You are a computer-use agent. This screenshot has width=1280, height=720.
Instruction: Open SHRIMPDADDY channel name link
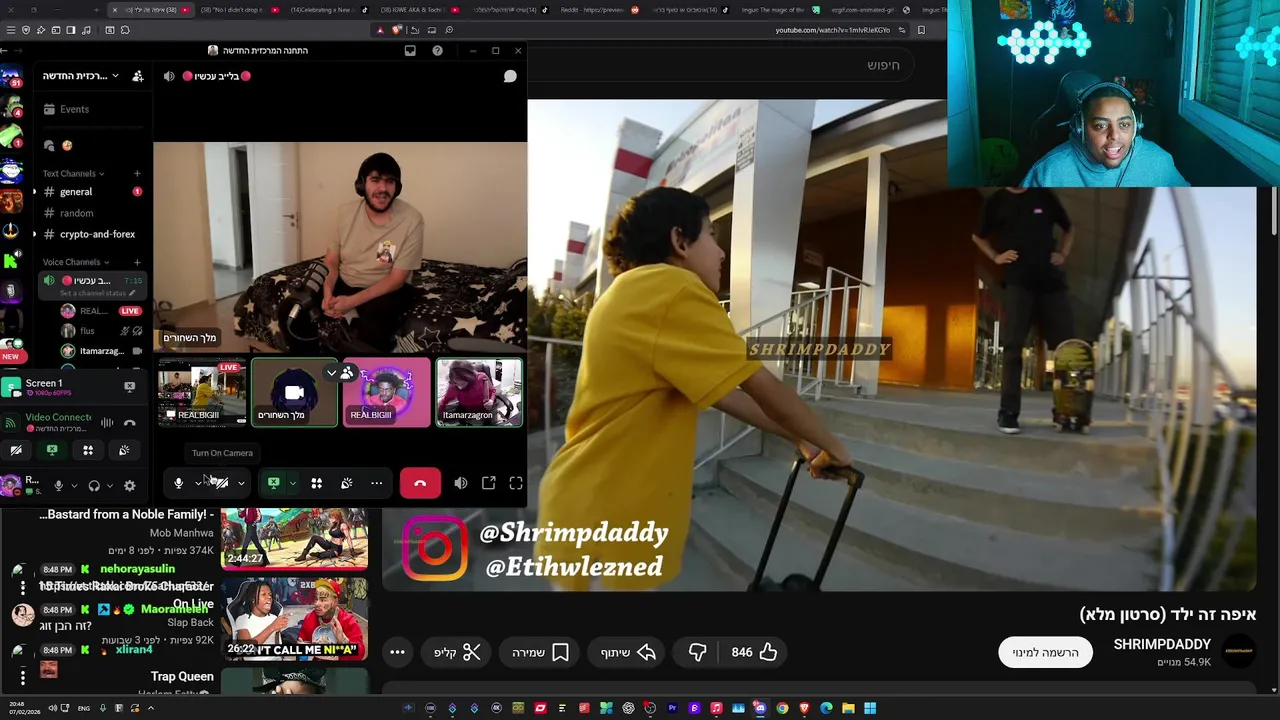click(1162, 644)
